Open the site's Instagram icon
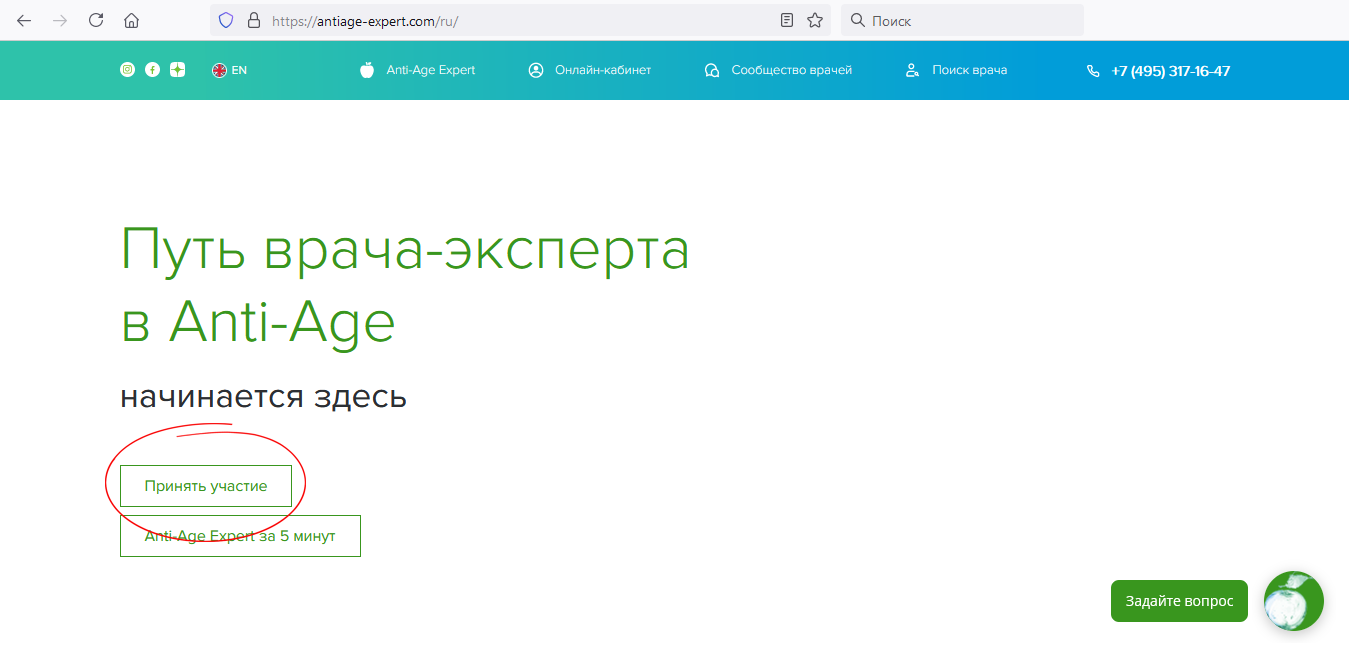 127,70
